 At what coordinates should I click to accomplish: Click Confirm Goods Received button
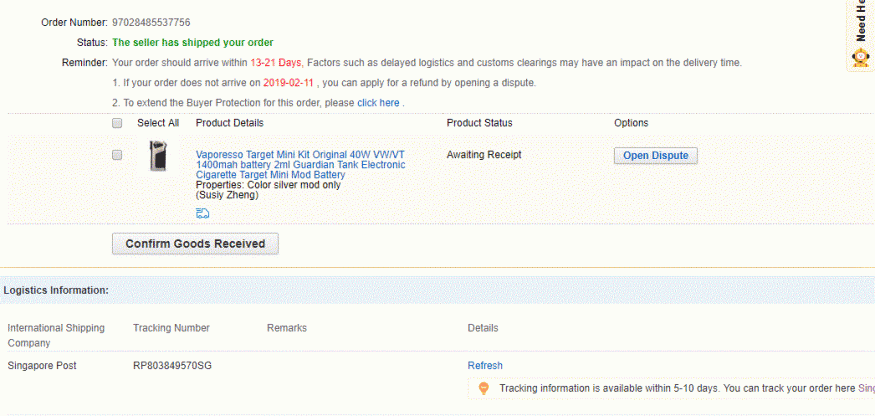tap(195, 243)
